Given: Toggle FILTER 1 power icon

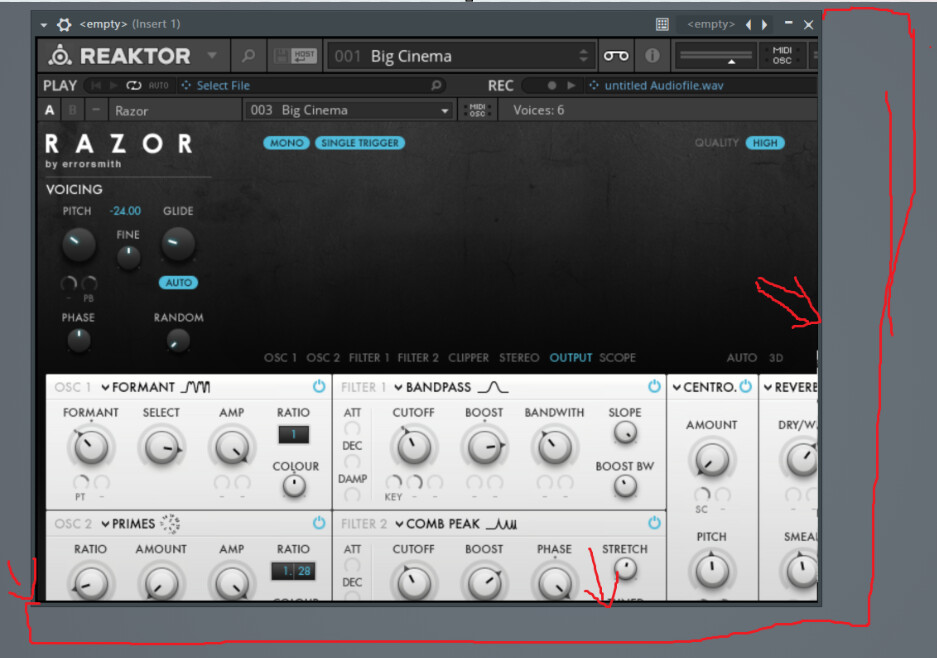Looking at the screenshot, I should tap(654, 387).
